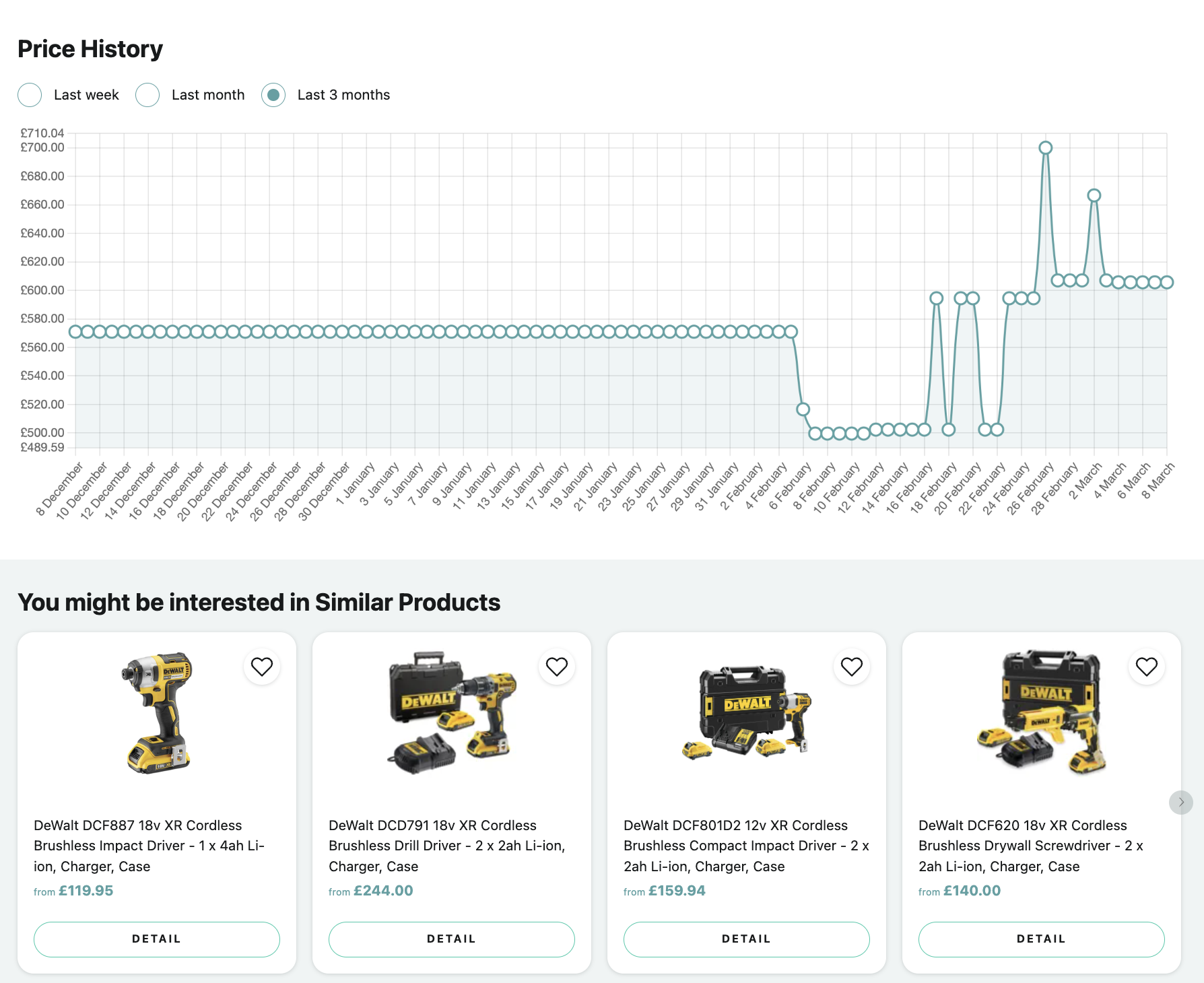Click the DCF801D2 Compact Impact Driver image
Image resolution: width=1204 pixels, height=983 pixels.
747,713
